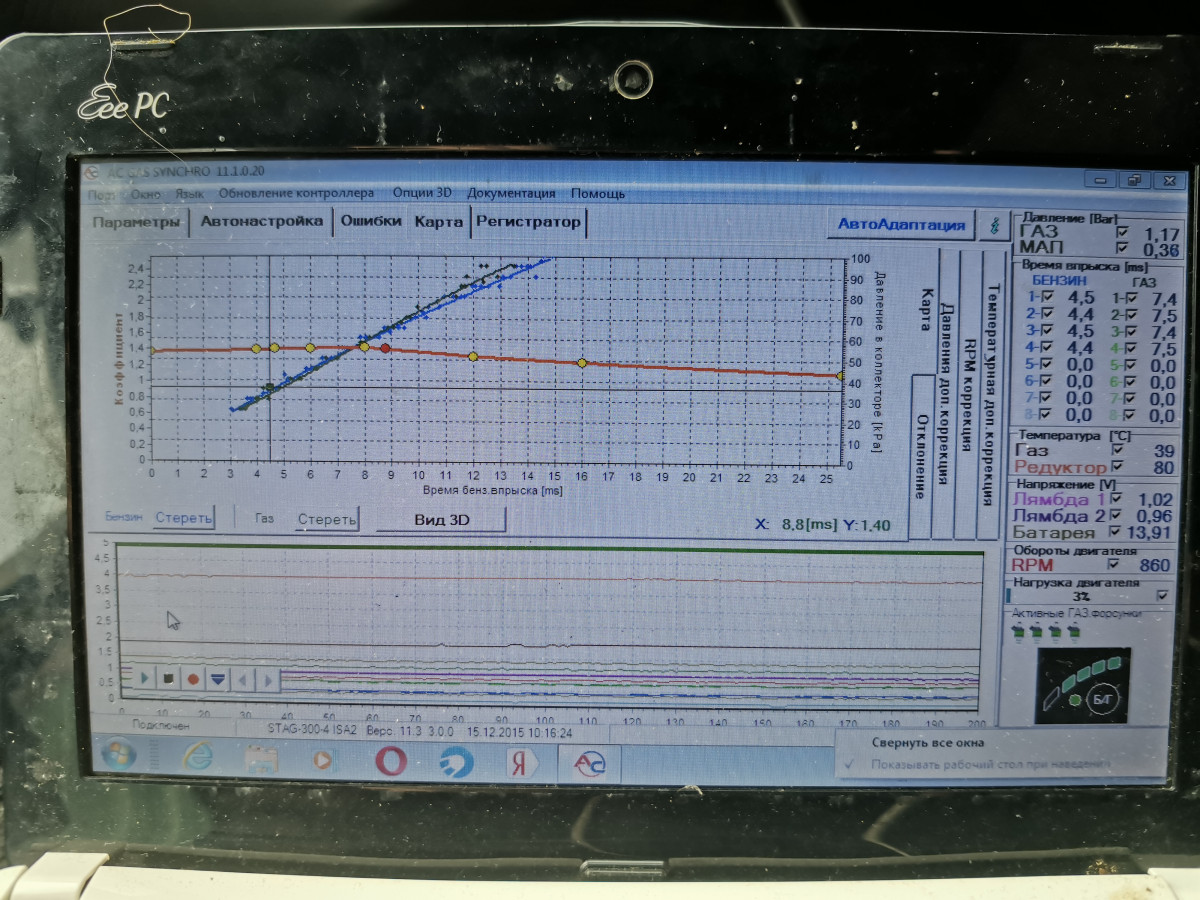Open the vertical Отклонение tab
This screenshot has width=1200, height=900.
pyautogui.click(x=921, y=456)
